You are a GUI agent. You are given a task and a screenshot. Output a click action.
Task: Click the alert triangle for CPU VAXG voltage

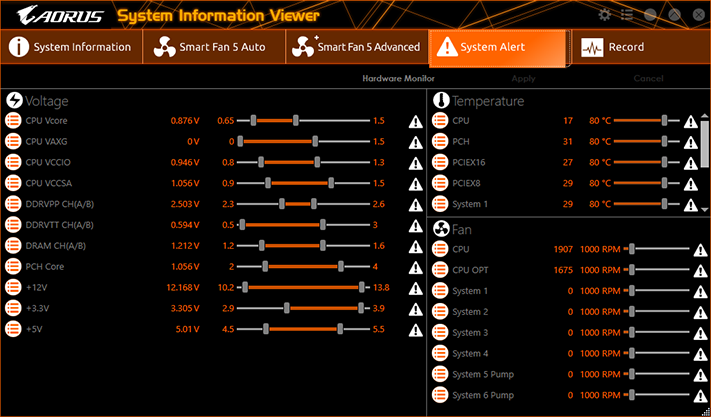[415, 142]
